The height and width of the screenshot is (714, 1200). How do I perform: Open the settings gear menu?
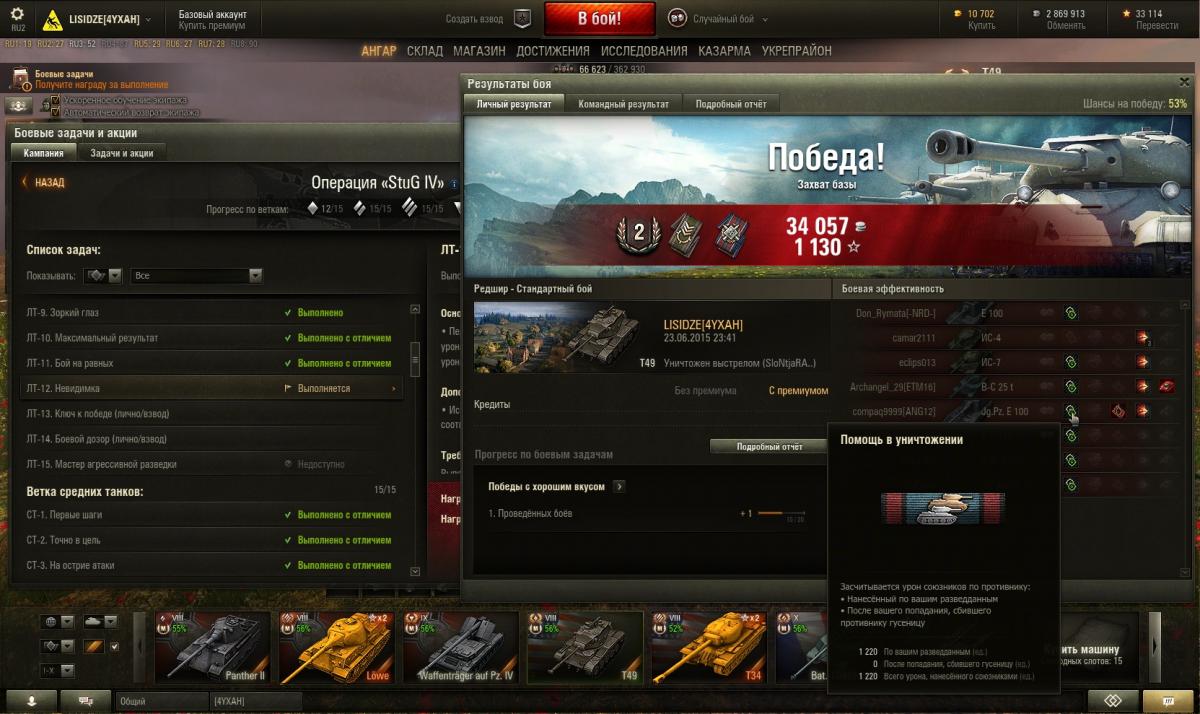tap(17, 17)
